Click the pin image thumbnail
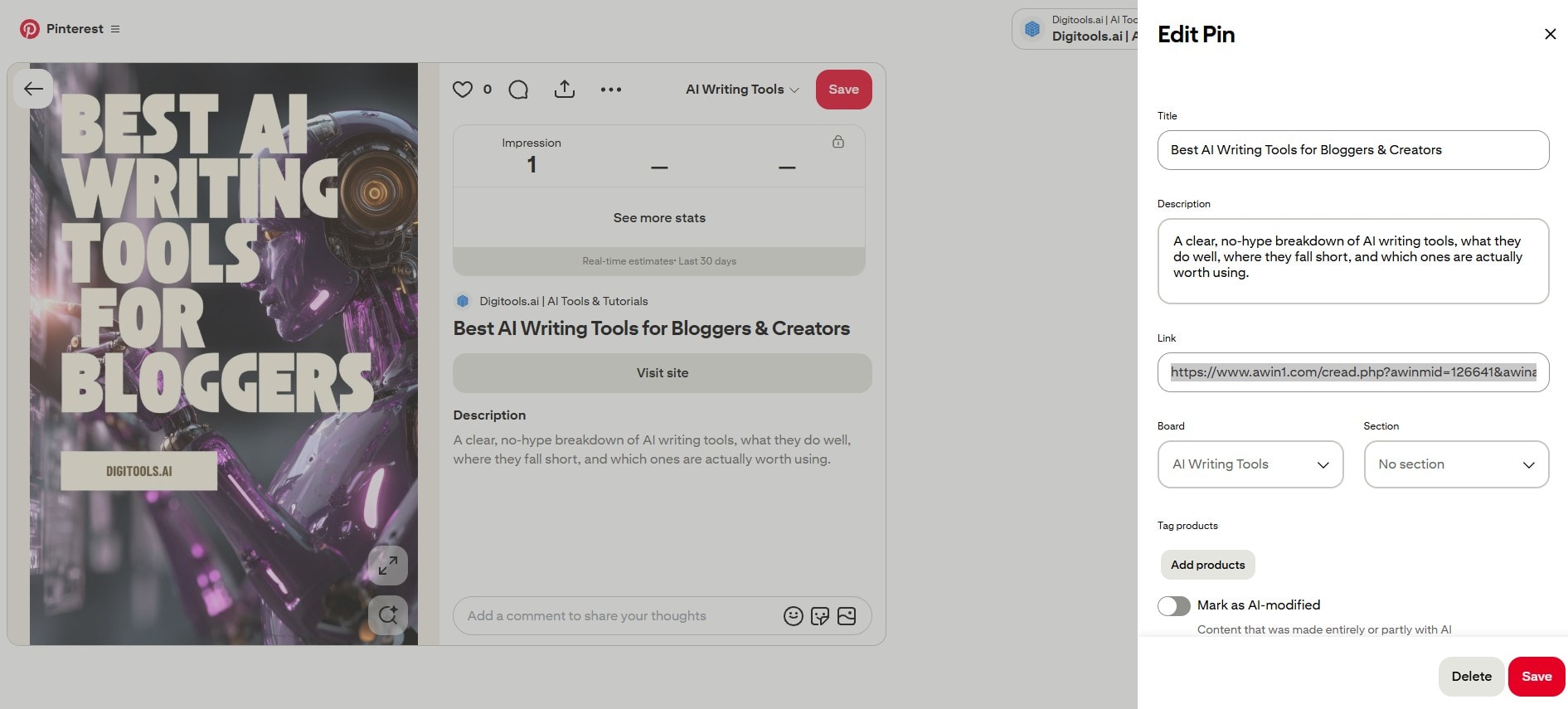This screenshot has height=709, width=1568. click(x=224, y=354)
